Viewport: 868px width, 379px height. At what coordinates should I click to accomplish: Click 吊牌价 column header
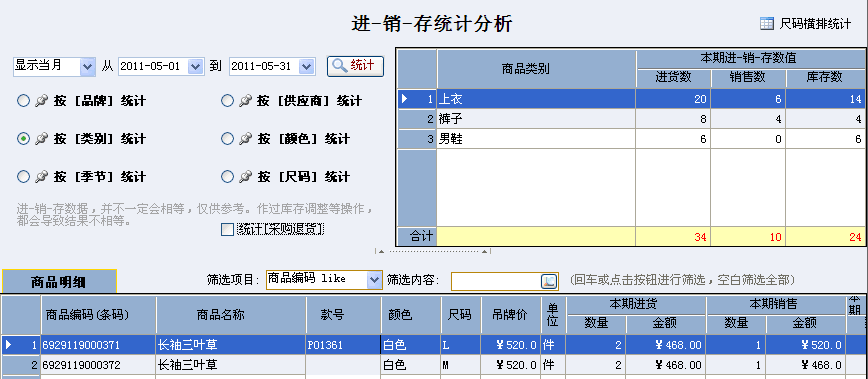click(511, 315)
